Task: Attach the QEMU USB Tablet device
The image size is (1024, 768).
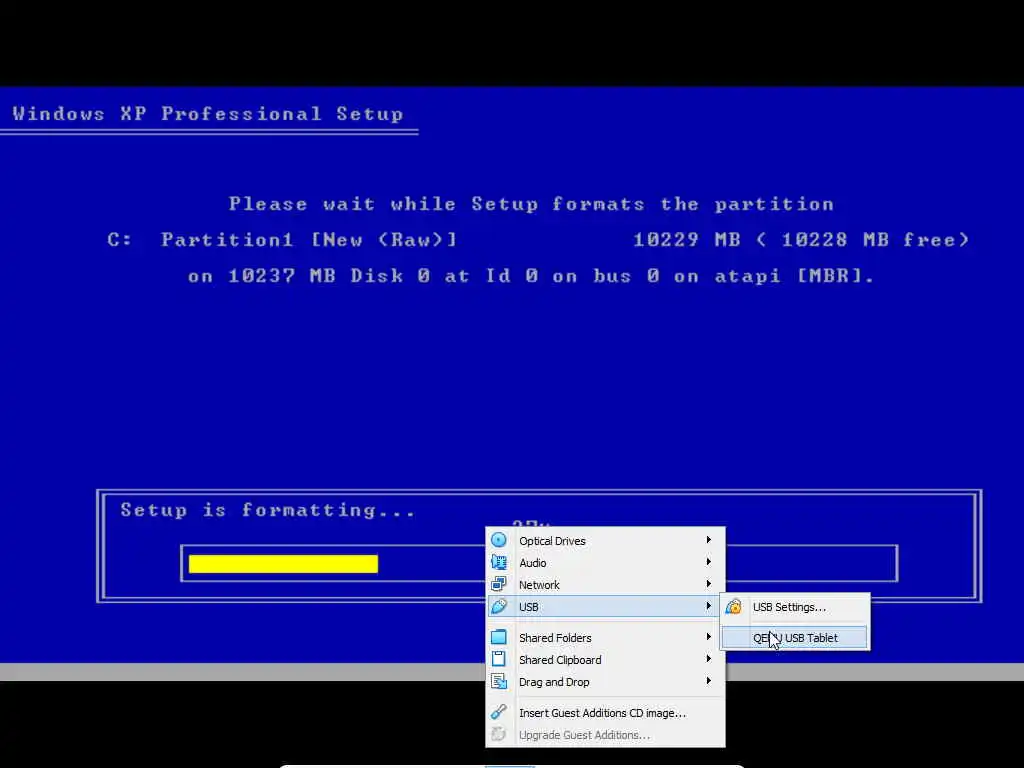Action: (795, 638)
